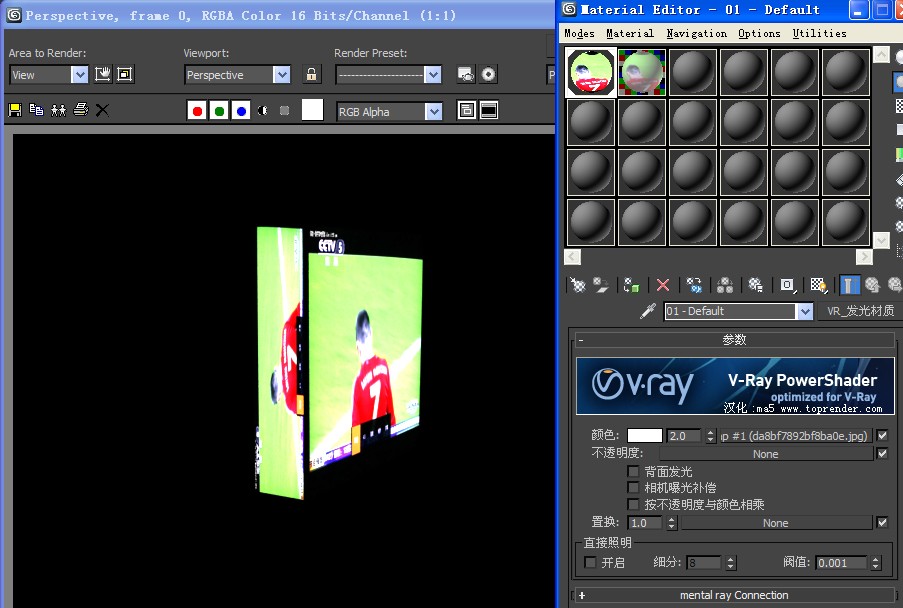Screen dimensions: 903x608
Task: Click Make Material Copy icon
Action: (x=694, y=284)
